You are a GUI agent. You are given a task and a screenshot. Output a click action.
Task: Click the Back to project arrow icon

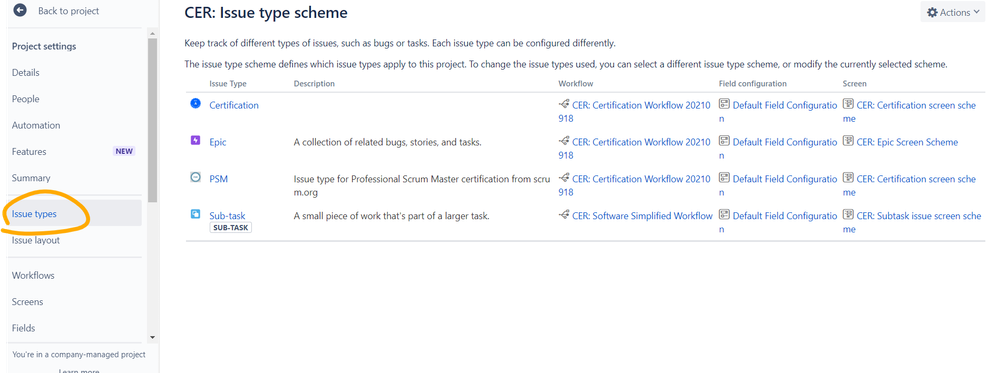pyautogui.click(x=20, y=10)
